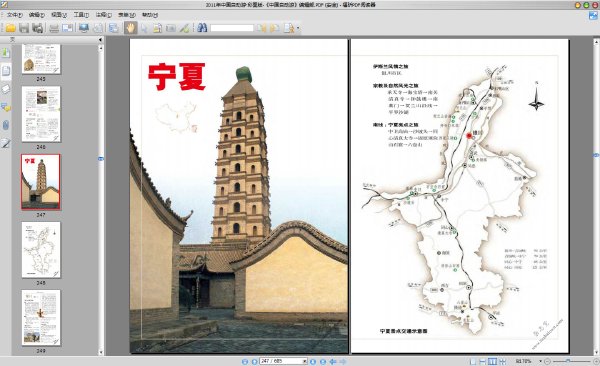Click the Print icon in toolbar

click(x=54, y=28)
